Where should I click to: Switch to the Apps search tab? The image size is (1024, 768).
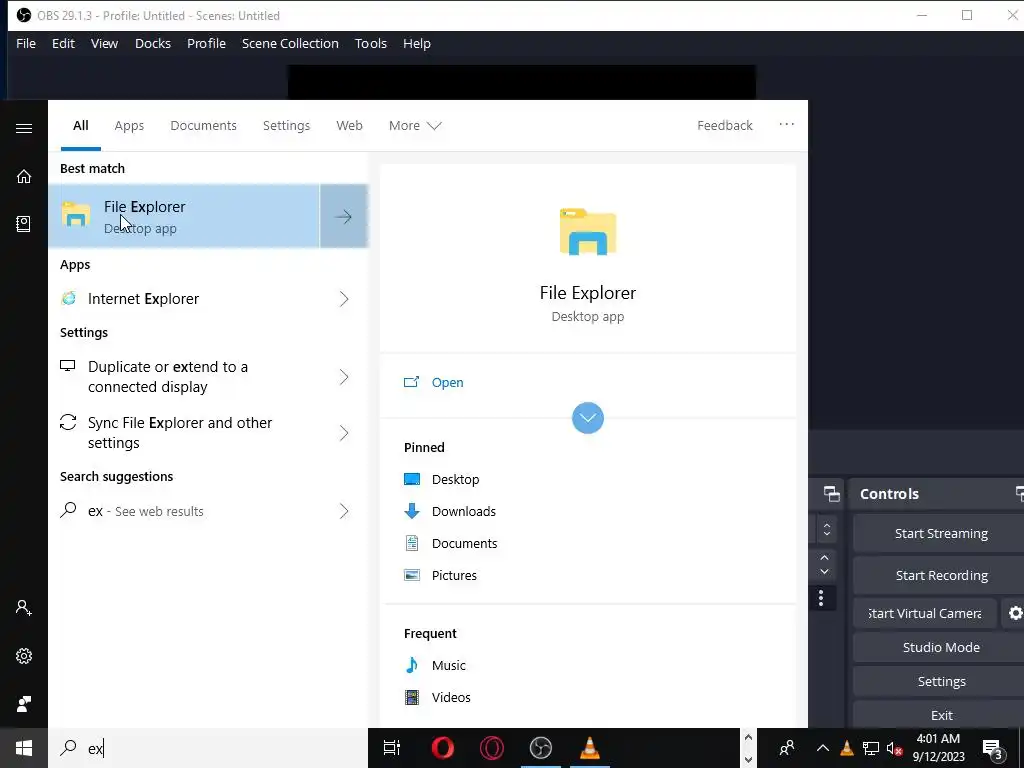(129, 125)
